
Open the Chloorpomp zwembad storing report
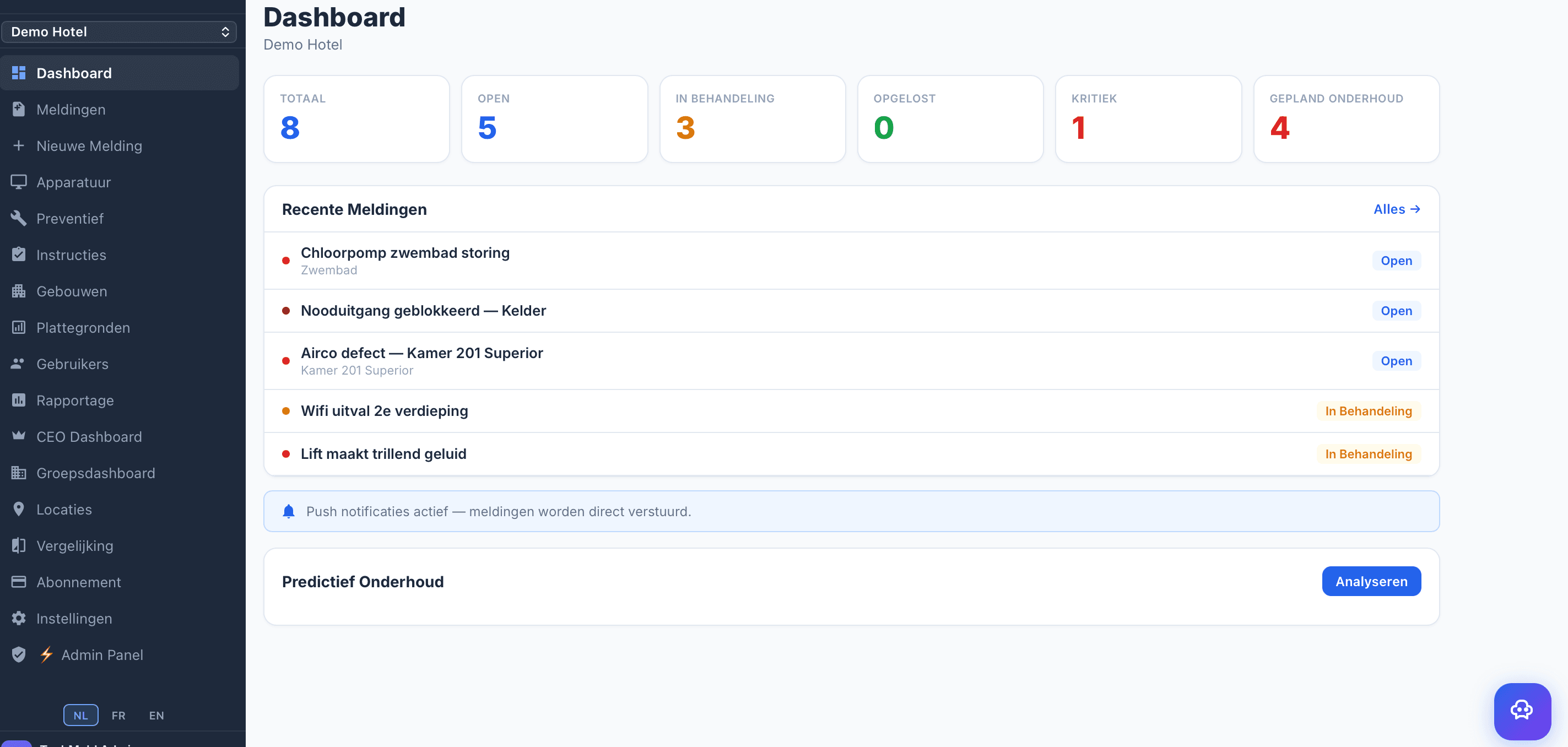point(405,253)
